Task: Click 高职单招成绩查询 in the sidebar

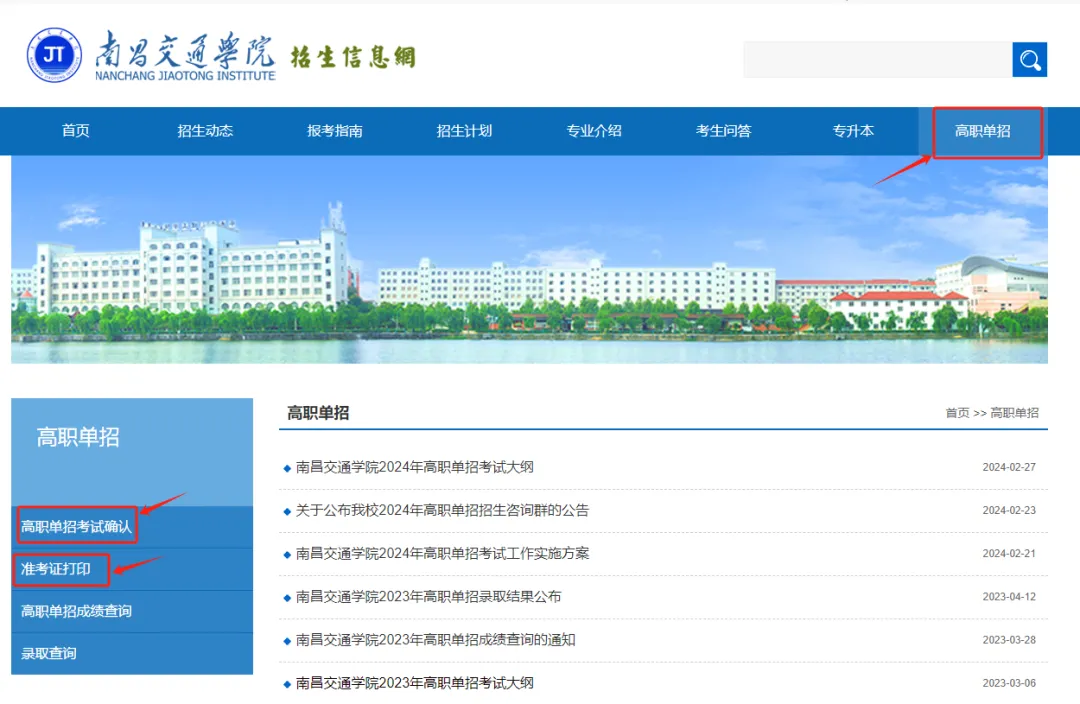Action: (x=78, y=611)
